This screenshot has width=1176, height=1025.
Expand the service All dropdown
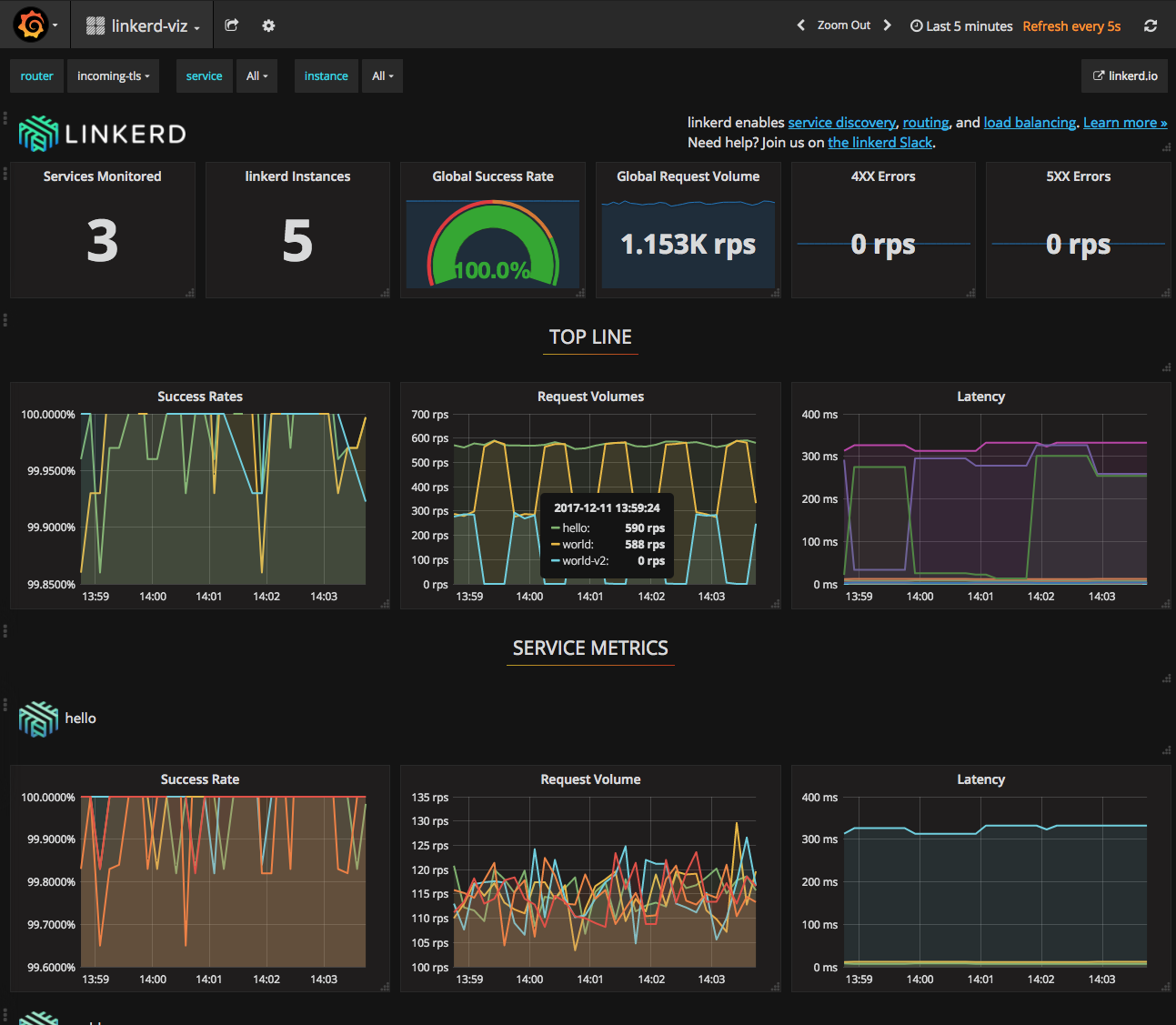(x=256, y=76)
